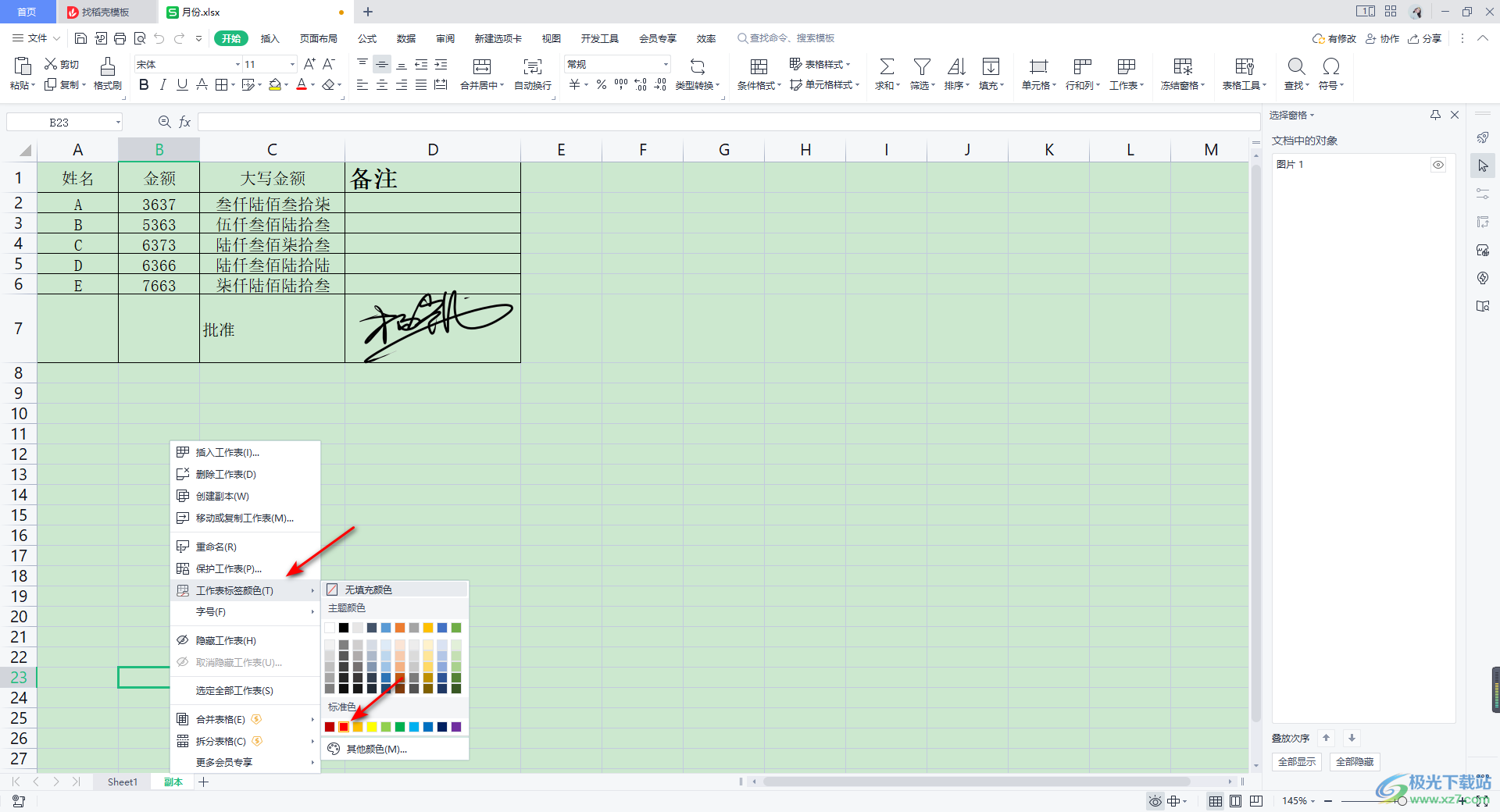Screen dimensions: 1500x812
Task: Choose 隐藏工作表(H) from context menu
Action: (x=245, y=640)
